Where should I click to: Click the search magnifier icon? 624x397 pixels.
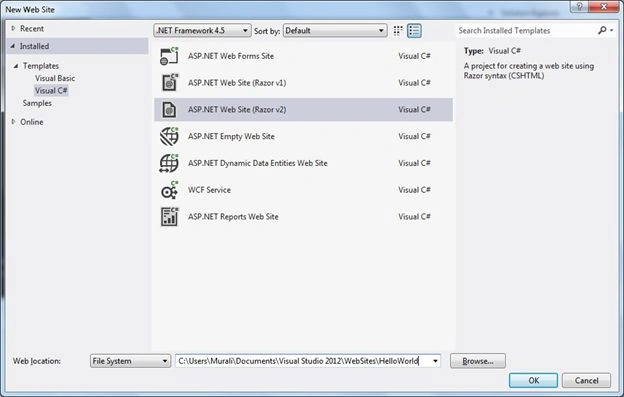point(602,30)
